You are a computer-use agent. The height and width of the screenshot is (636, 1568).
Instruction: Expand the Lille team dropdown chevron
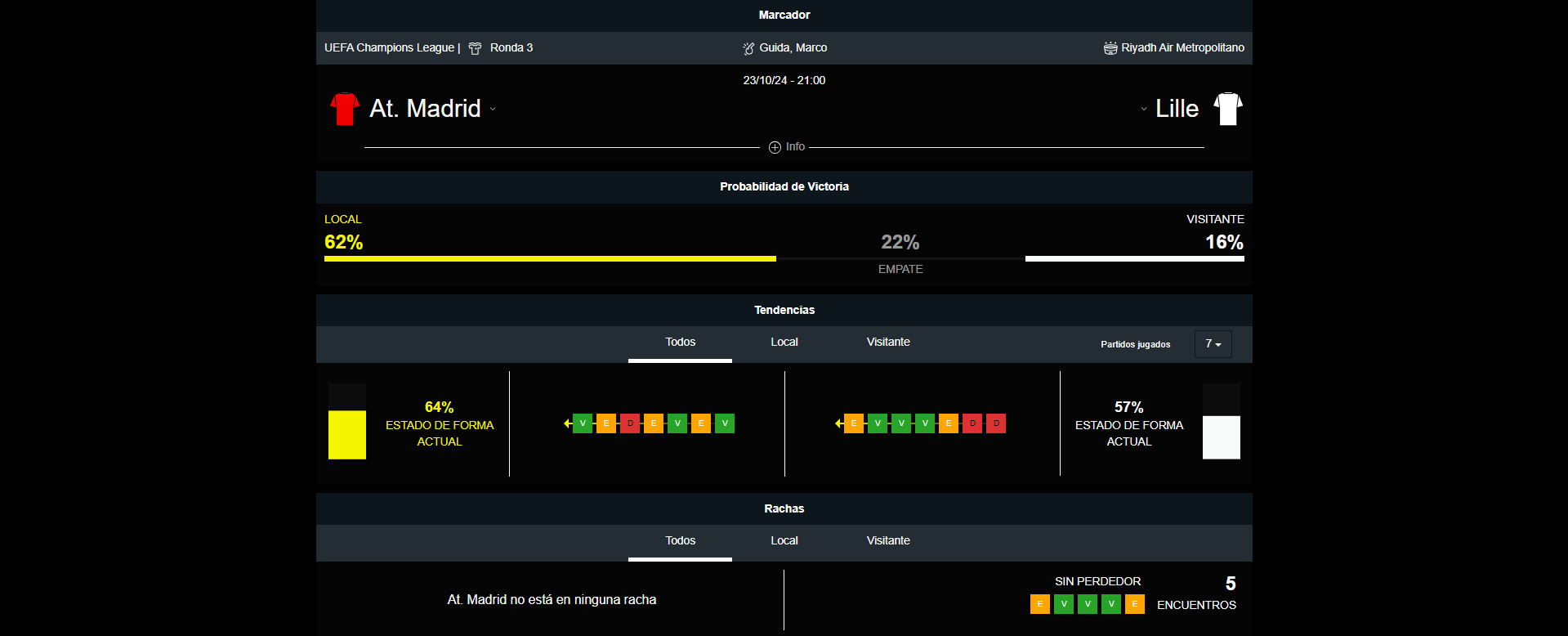(x=1143, y=109)
